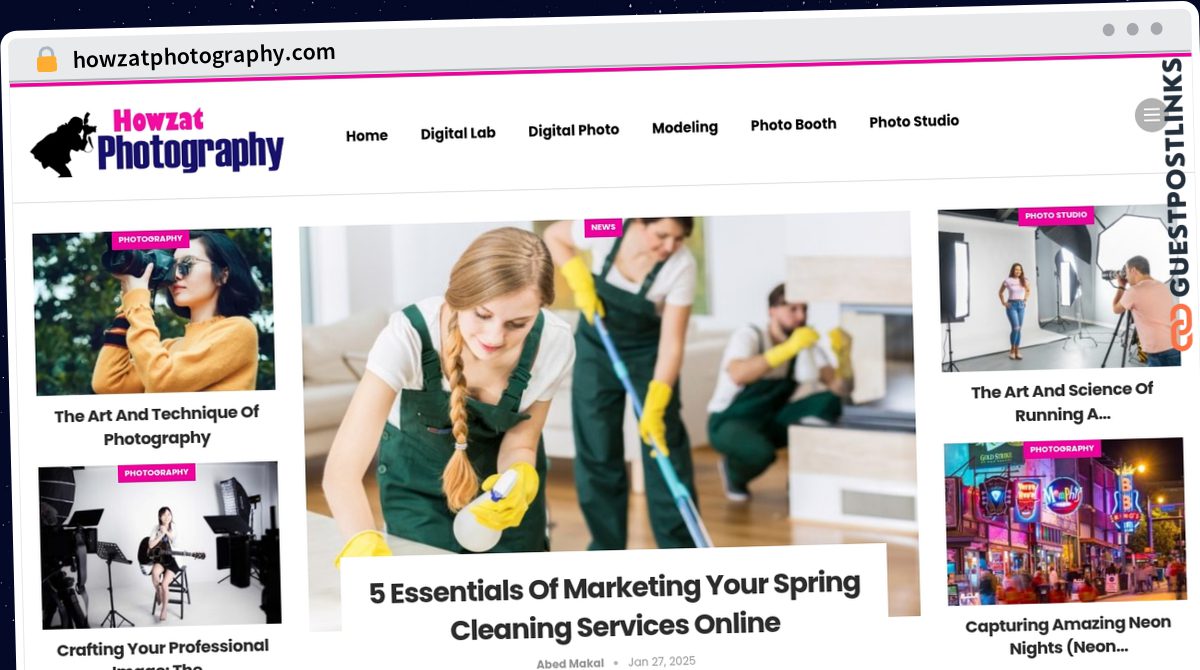Open 5 Essentials Of Marketing article headline
Image resolution: width=1200 pixels, height=670 pixels.
pos(615,606)
